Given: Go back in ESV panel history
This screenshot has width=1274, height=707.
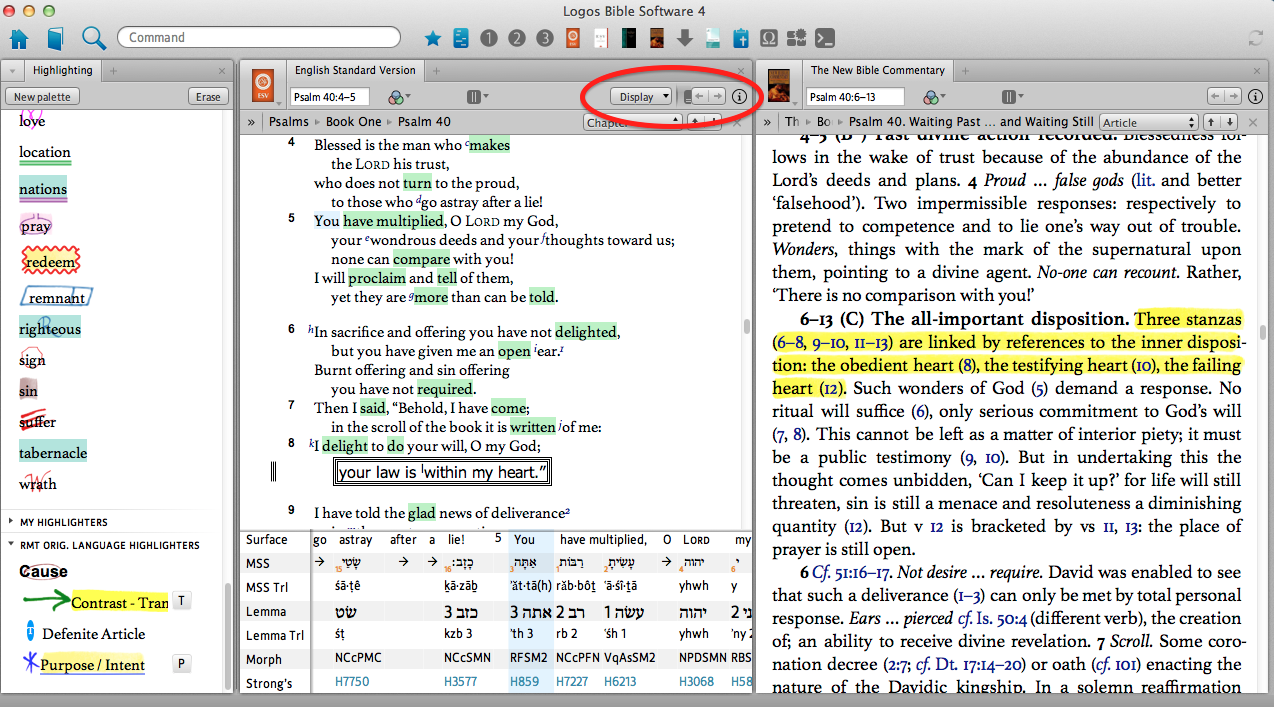Looking at the screenshot, I should tap(700, 97).
